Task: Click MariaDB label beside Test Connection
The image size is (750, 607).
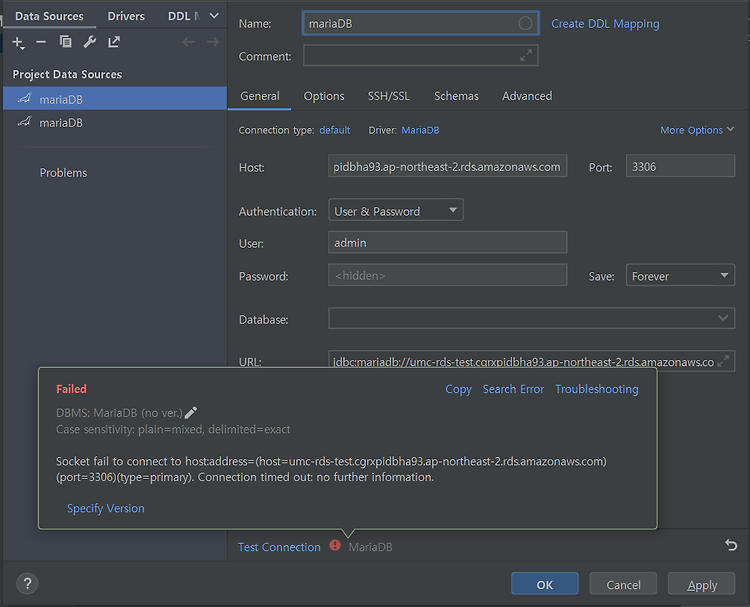Action: pos(370,547)
